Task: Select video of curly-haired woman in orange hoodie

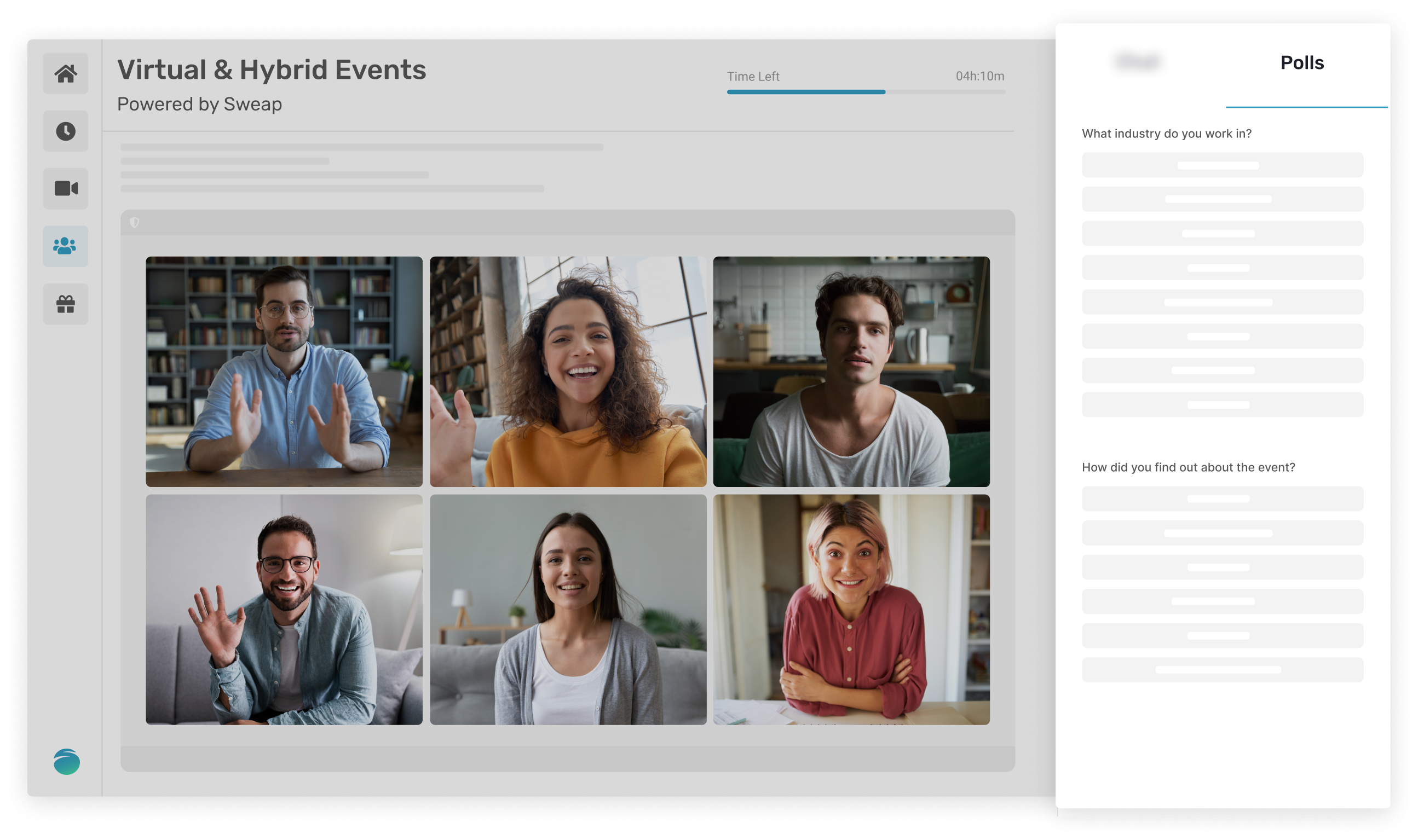Action: pos(568,372)
